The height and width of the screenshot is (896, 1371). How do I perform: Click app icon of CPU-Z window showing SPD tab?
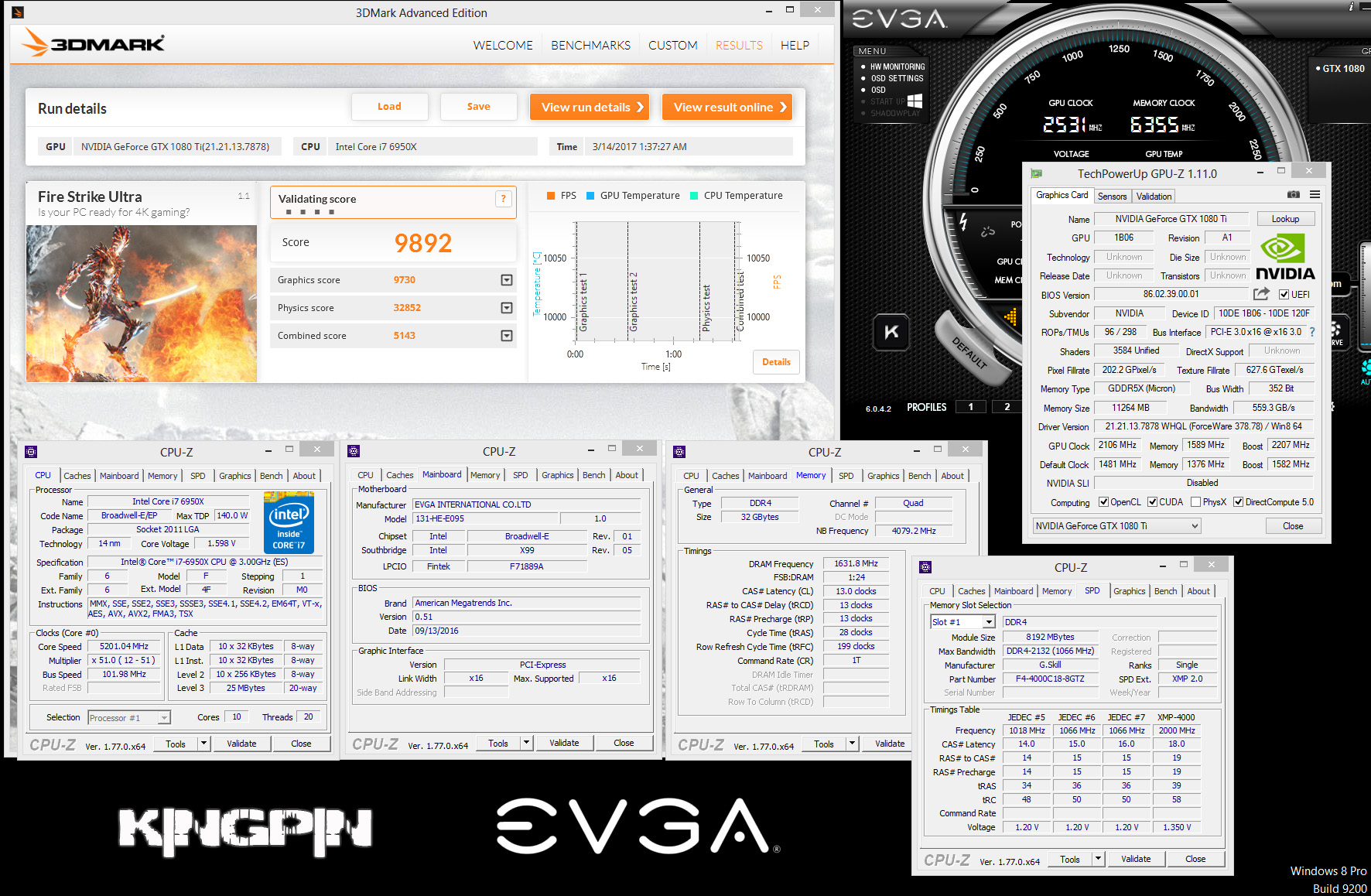point(925,567)
